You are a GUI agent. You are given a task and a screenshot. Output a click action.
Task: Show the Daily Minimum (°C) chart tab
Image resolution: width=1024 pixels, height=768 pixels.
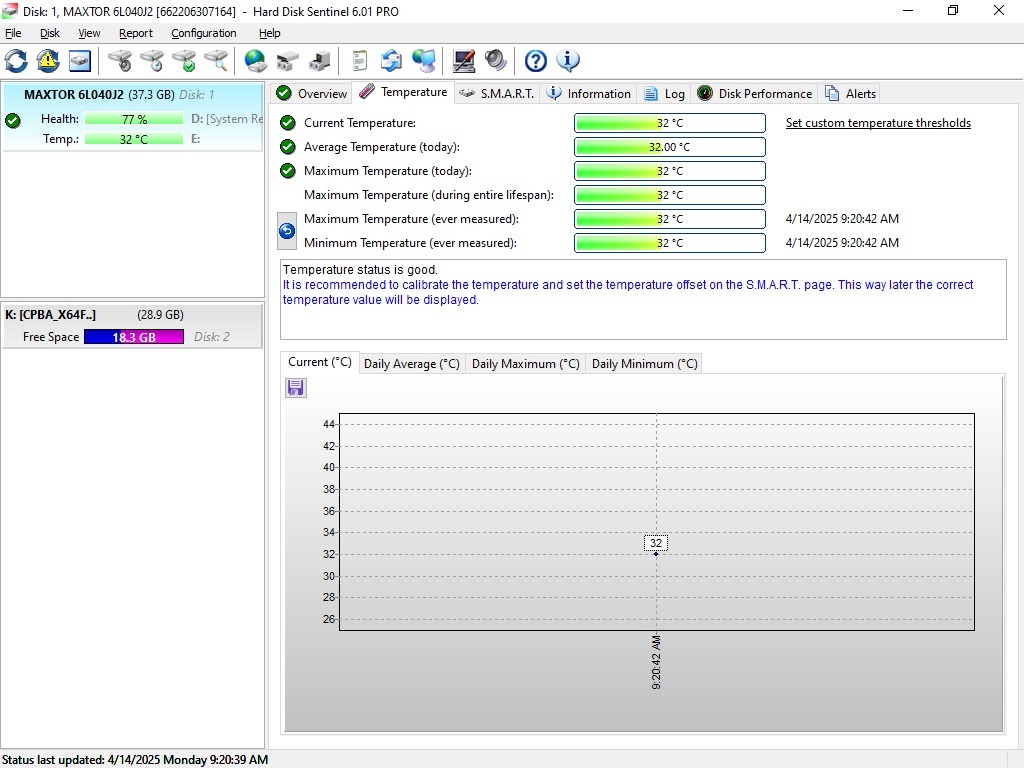[x=645, y=364]
